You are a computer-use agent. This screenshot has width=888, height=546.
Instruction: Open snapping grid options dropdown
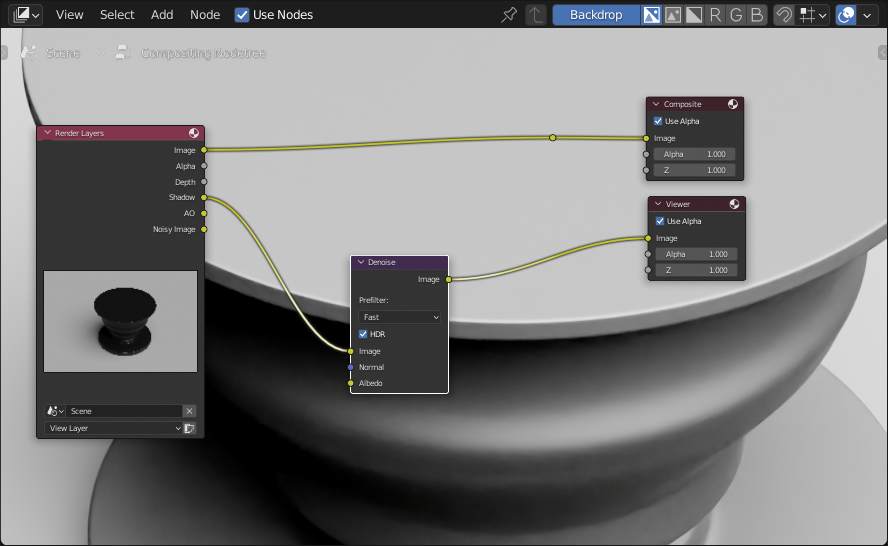[813, 15]
